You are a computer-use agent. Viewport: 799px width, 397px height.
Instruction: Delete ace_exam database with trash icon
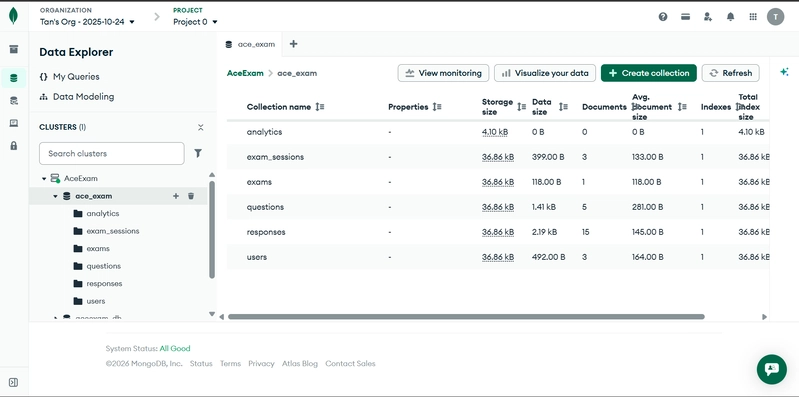pyautogui.click(x=191, y=196)
